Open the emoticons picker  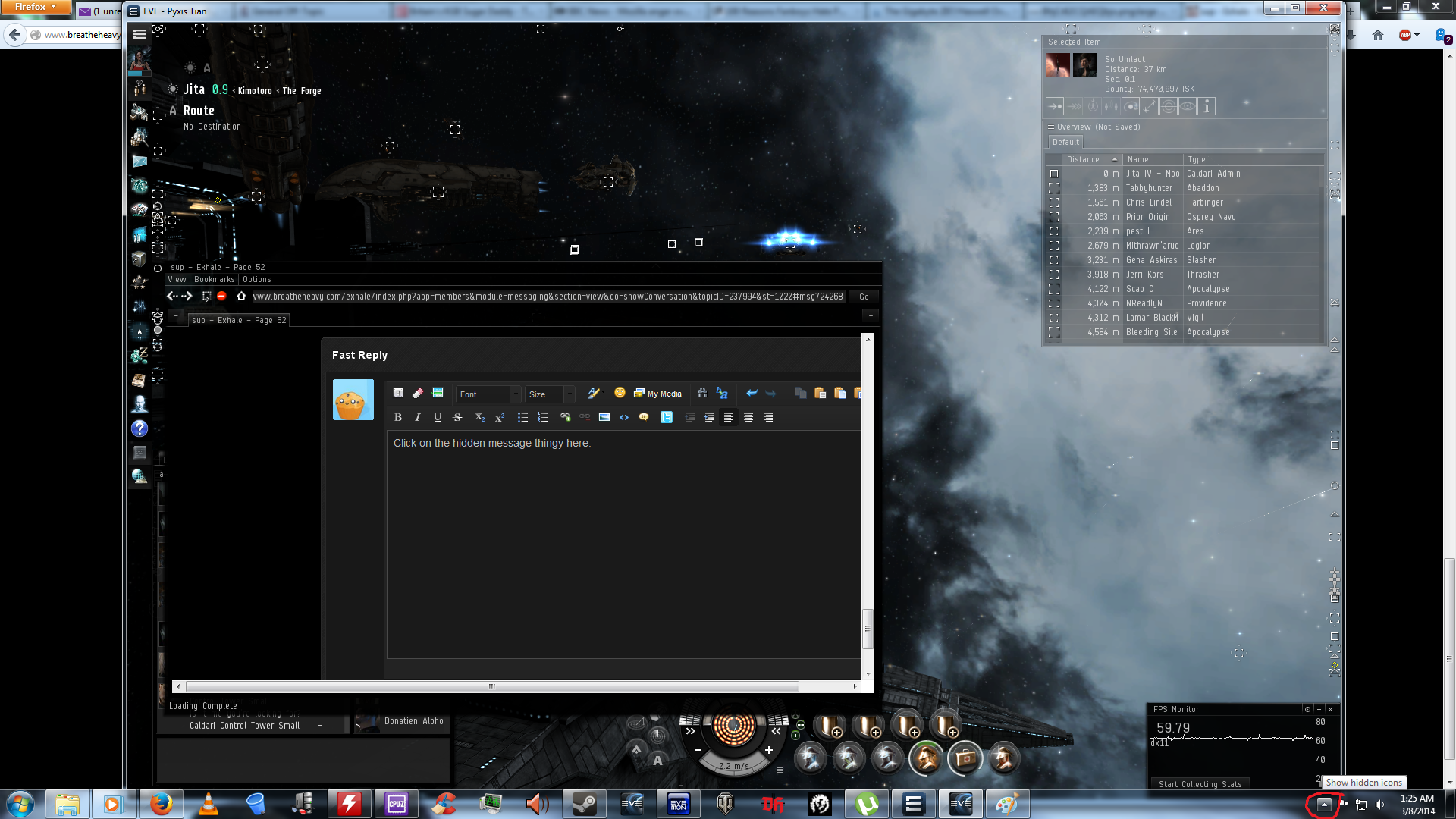[x=620, y=393]
